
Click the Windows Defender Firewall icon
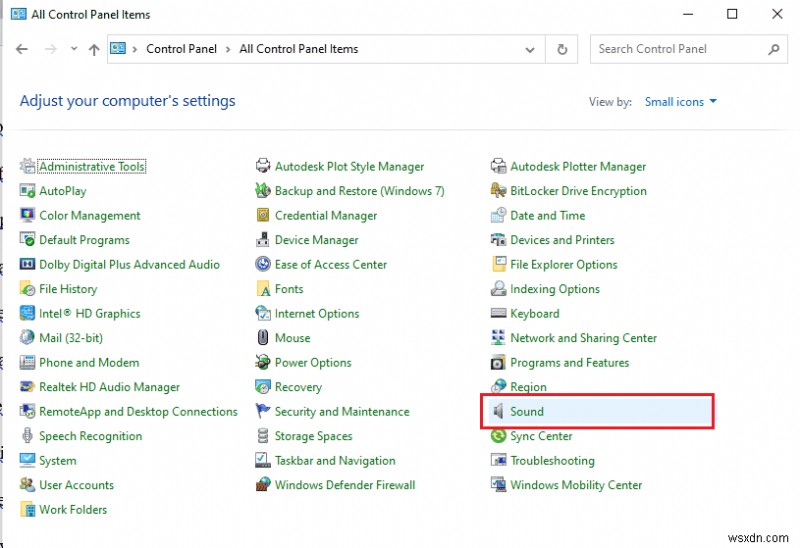point(263,485)
